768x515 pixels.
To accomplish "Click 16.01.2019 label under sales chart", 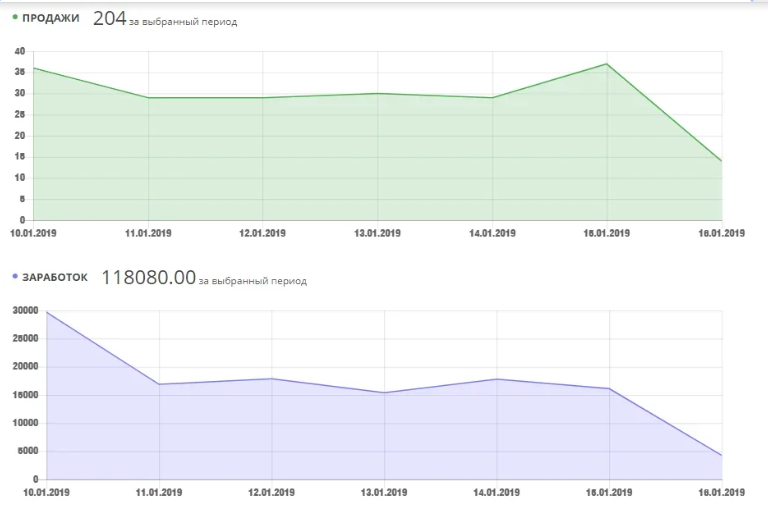I will 721,233.
